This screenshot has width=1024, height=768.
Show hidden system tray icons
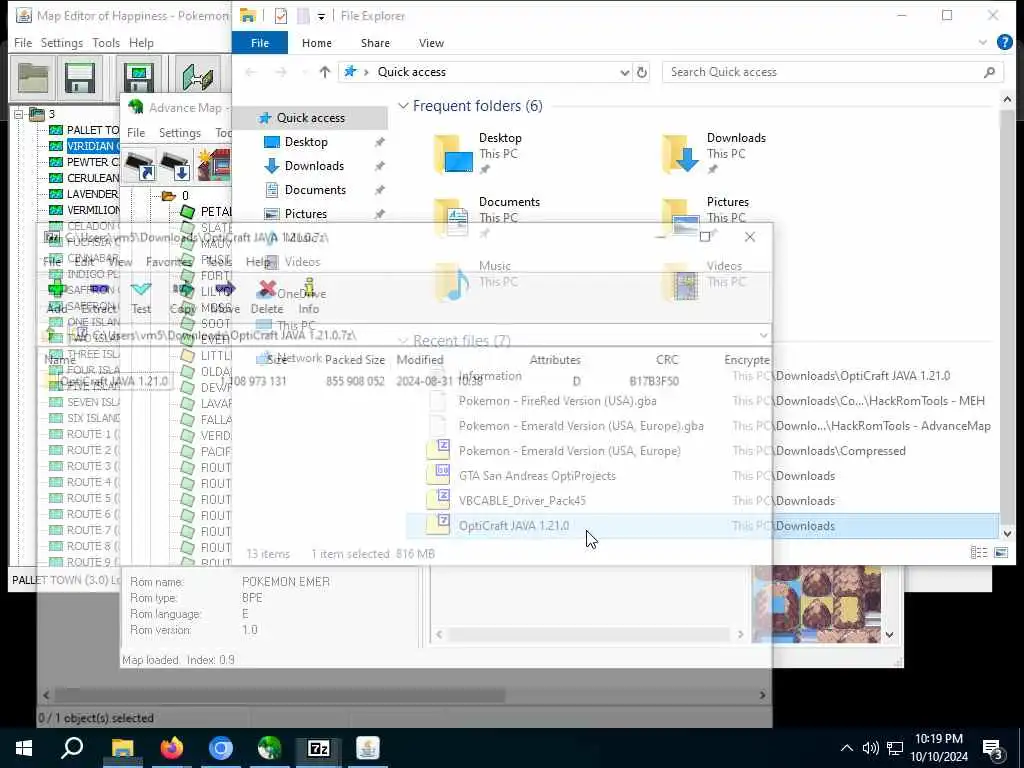(x=846, y=748)
